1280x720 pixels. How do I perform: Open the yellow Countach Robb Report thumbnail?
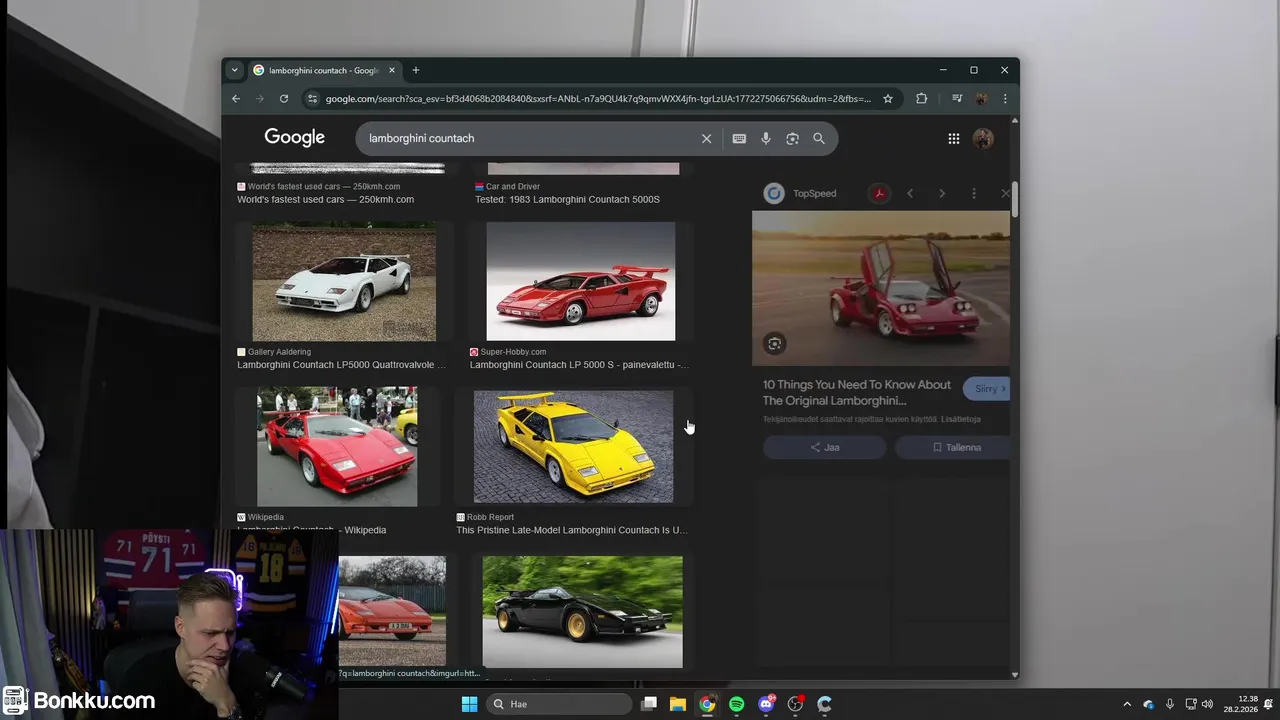pos(573,447)
